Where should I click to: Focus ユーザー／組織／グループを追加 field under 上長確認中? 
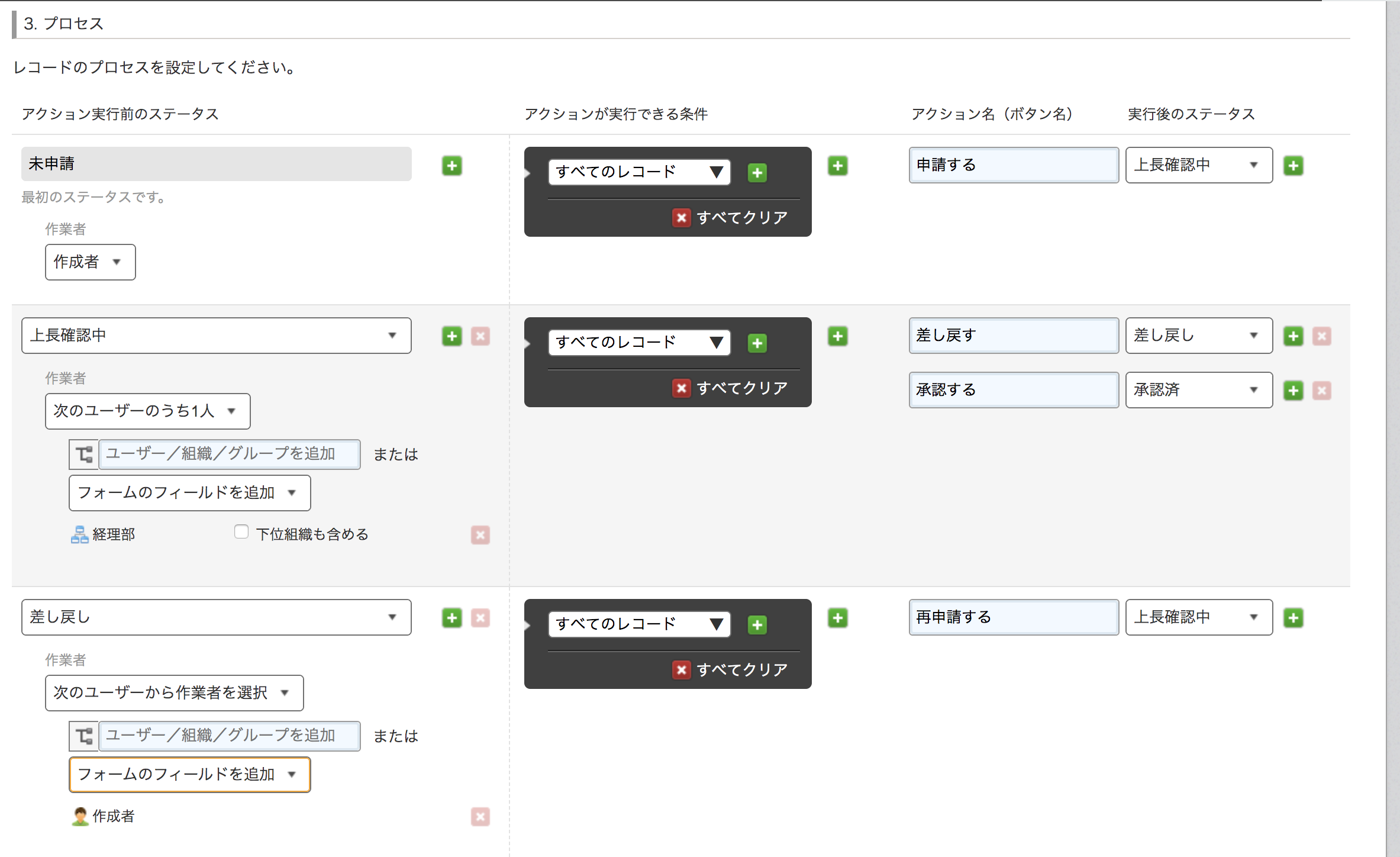click(x=230, y=455)
